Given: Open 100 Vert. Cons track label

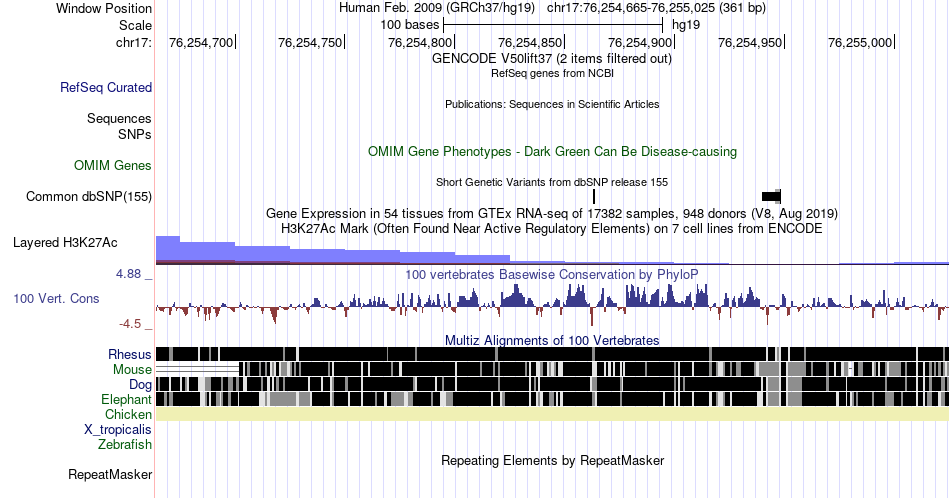Looking at the screenshot, I should [56, 298].
